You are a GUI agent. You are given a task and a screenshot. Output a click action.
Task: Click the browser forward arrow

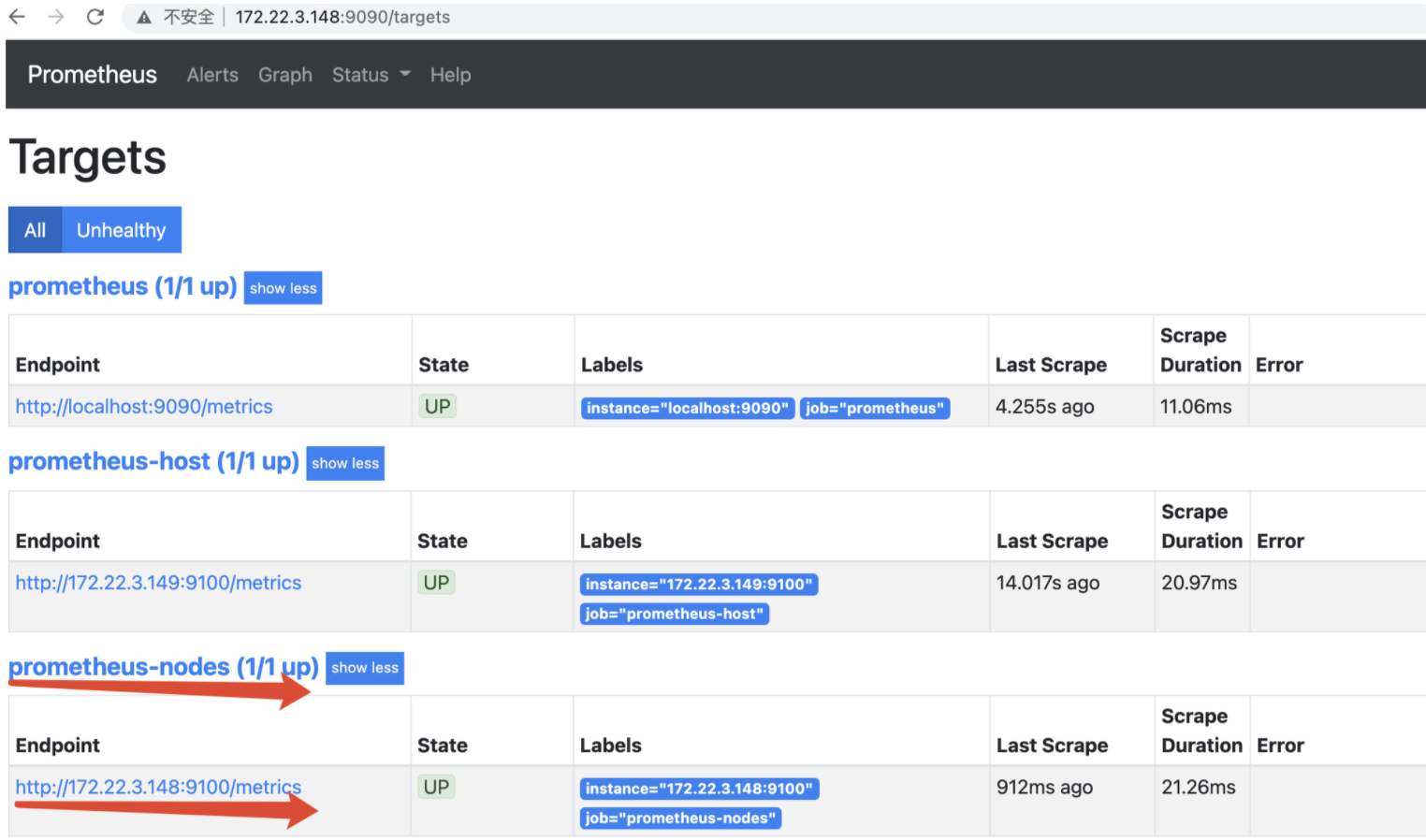56,17
